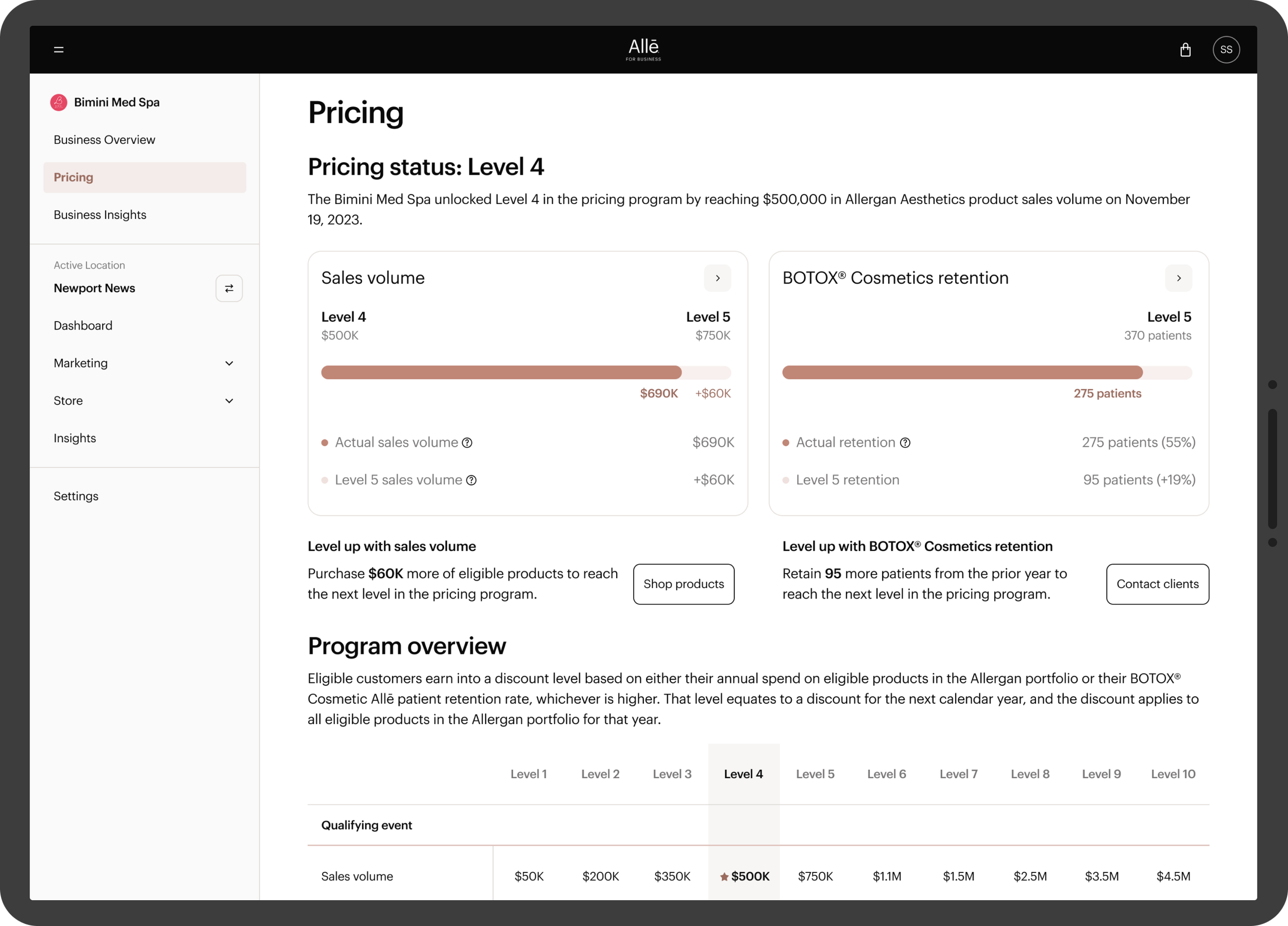Click Actual sales volume help icon
The width and height of the screenshot is (1288, 926).
467,443
